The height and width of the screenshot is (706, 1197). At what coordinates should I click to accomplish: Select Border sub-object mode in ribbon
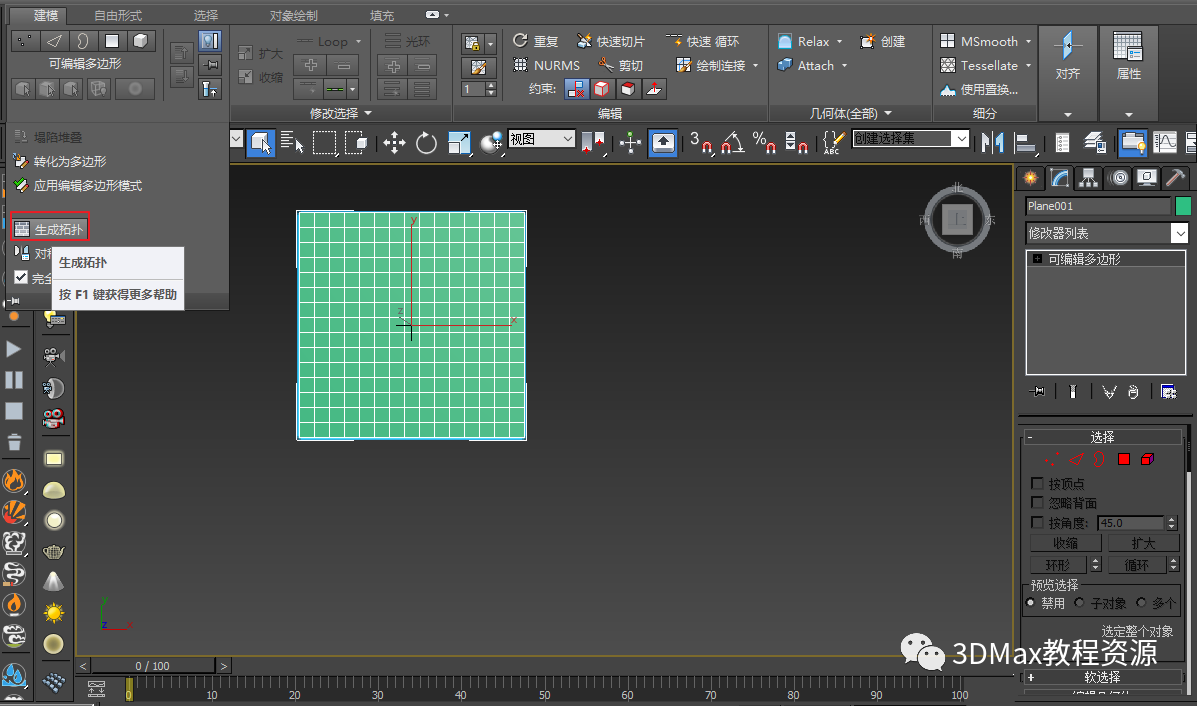pyautogui.click(x=82, y=40)
